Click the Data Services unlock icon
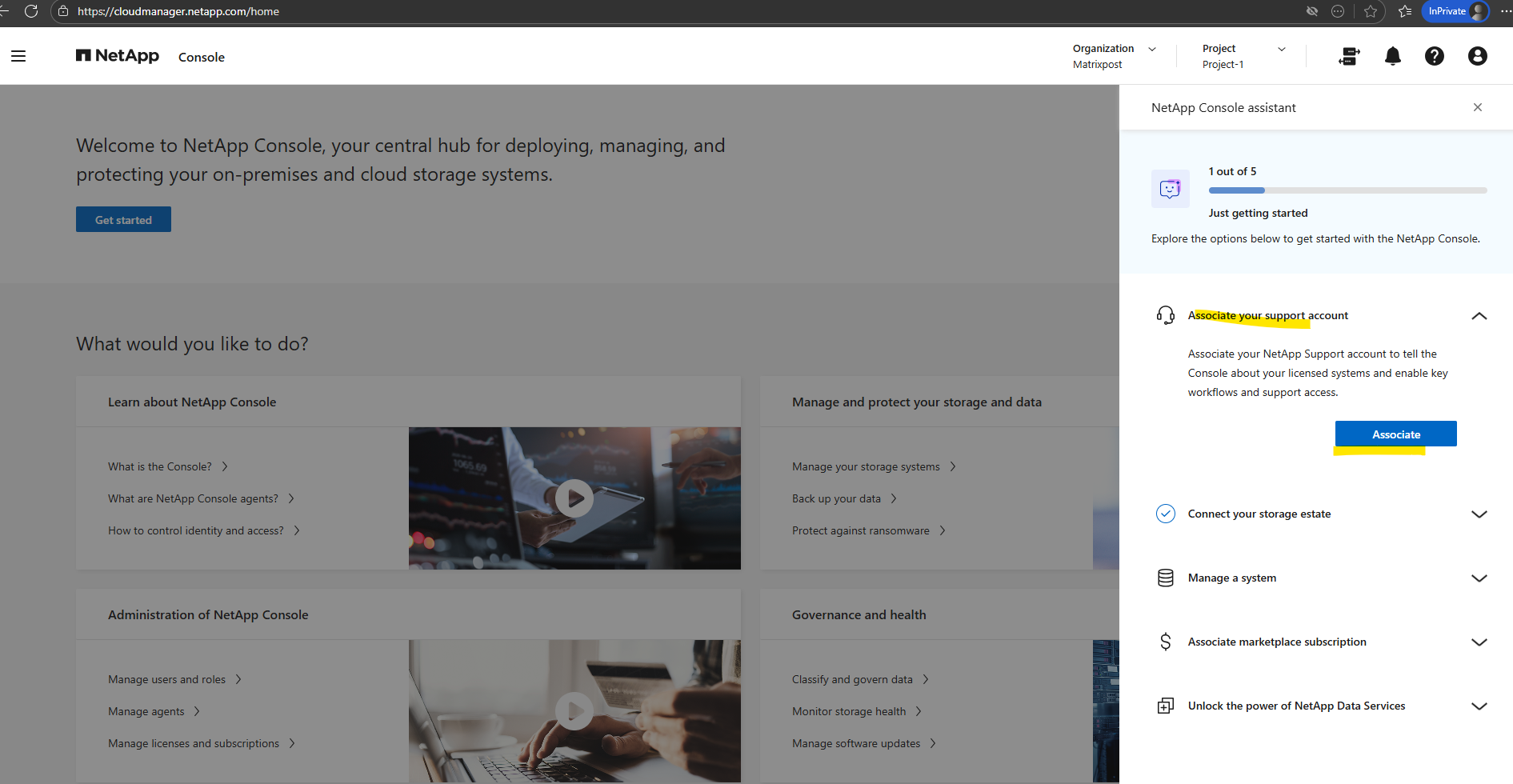 click(x=1166, y=706)
